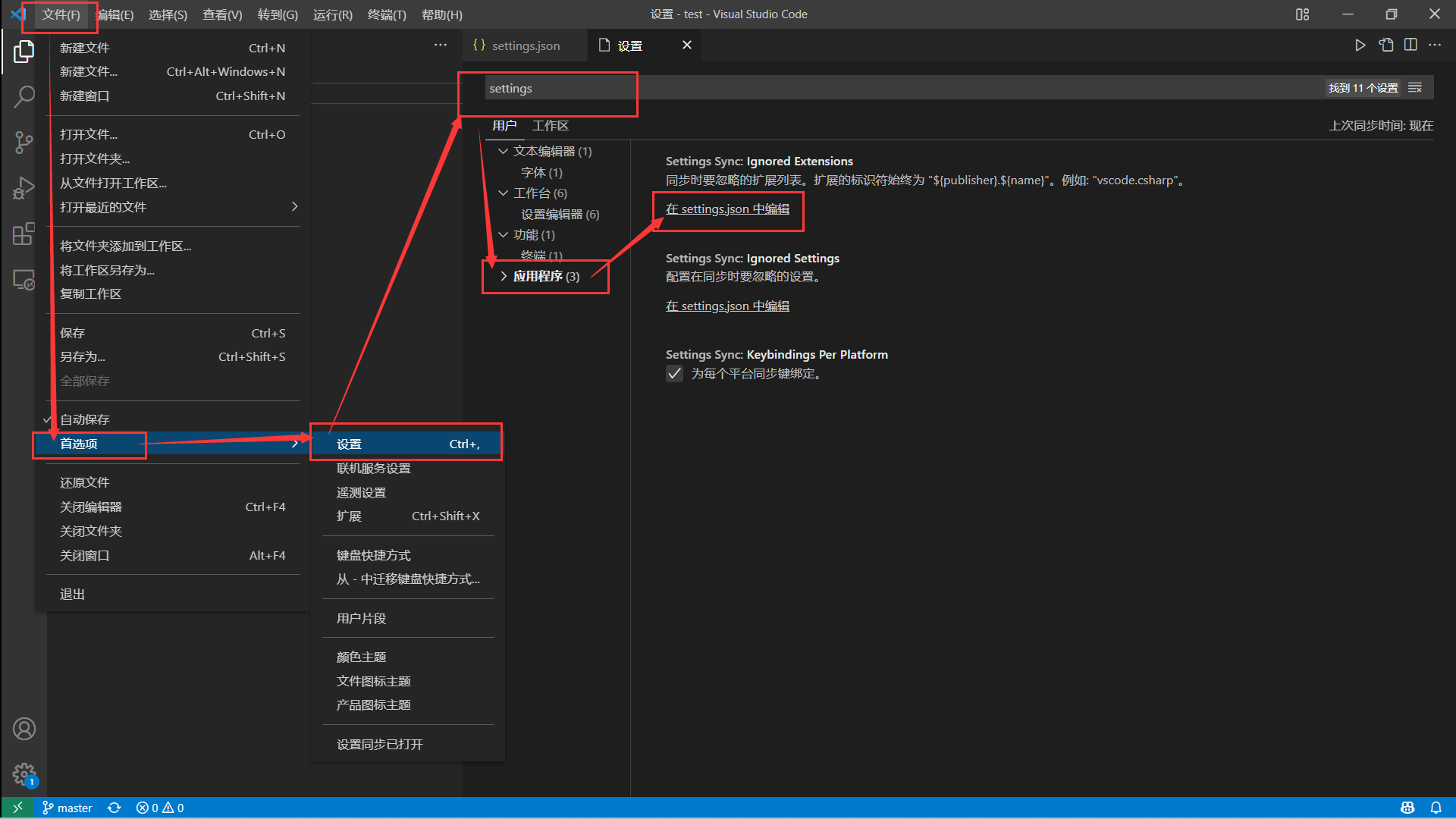Collapse the 工作台 (6) tree group
The image size is (1456, 819).
tap(503, 193)
